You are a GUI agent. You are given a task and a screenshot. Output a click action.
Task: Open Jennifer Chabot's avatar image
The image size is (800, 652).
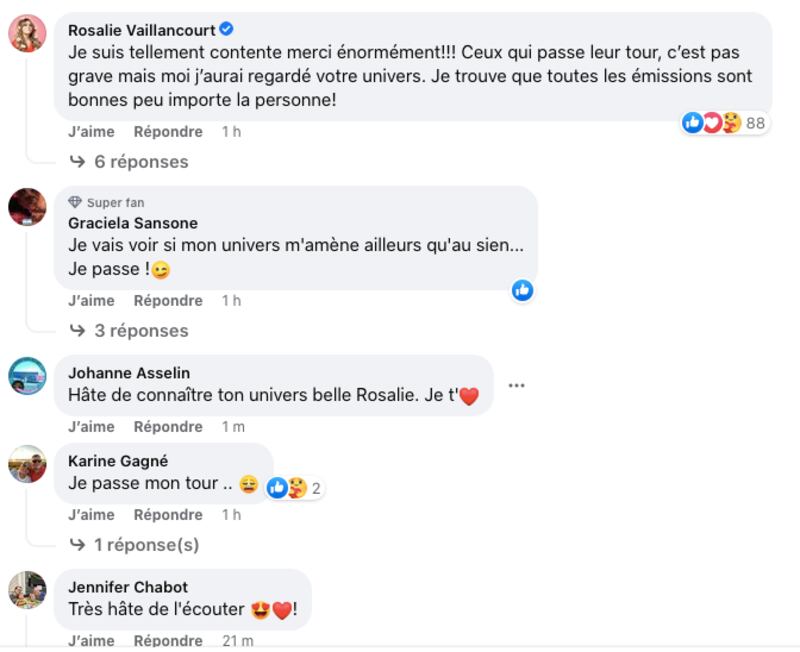(x=27, y=590)
